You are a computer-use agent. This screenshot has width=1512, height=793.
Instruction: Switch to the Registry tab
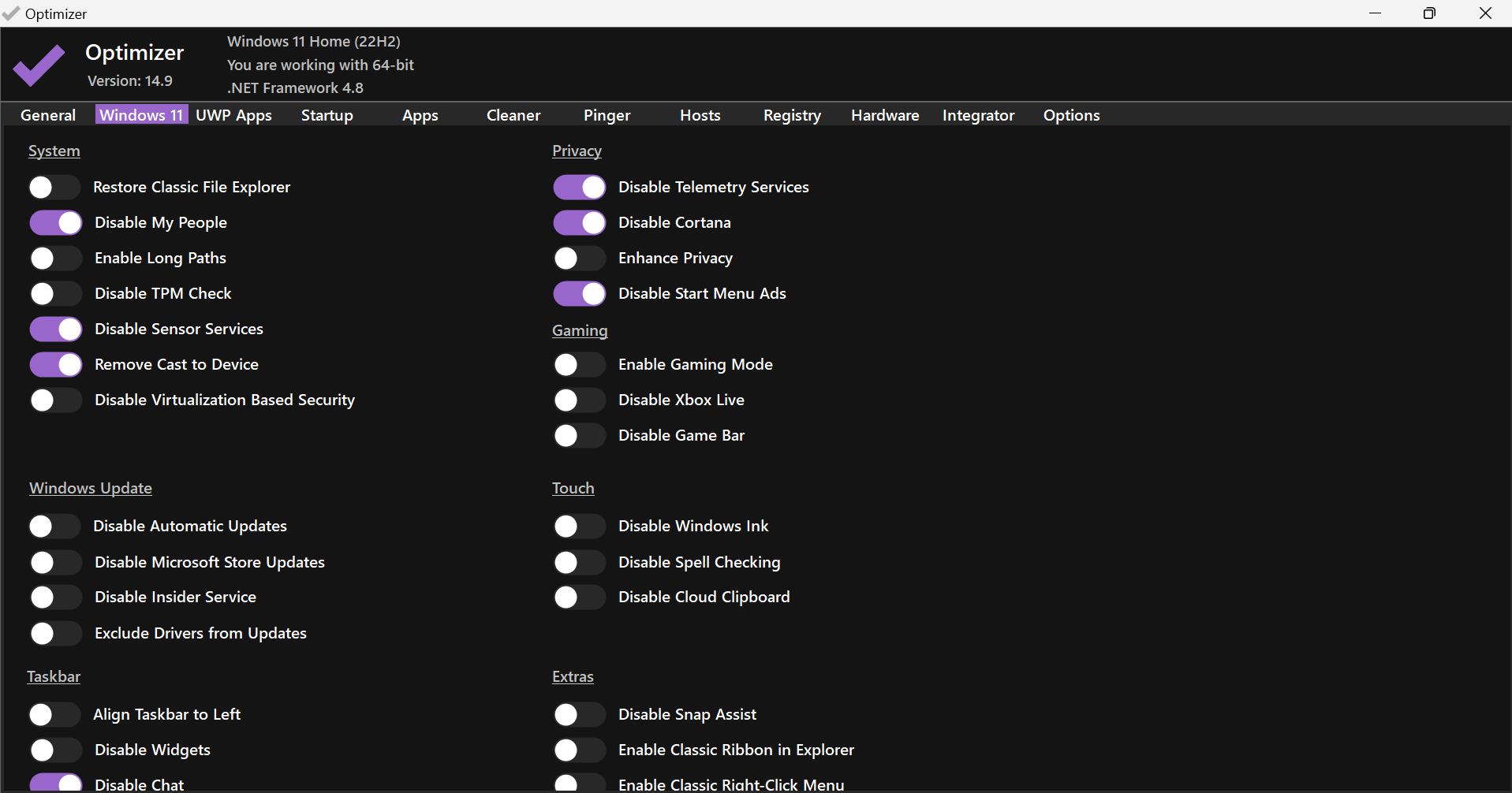coord(792,115)
